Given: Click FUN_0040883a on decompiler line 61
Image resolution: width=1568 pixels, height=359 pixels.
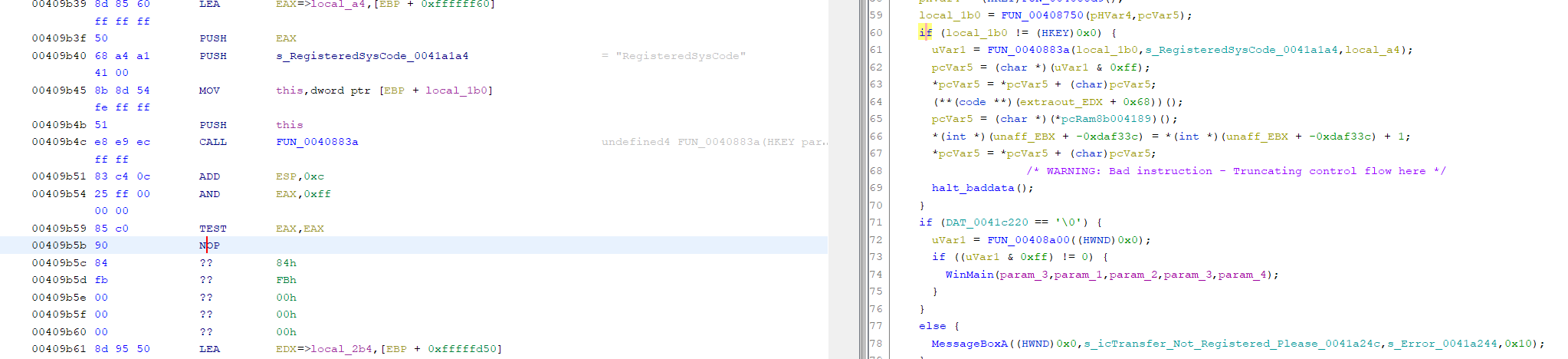Looking at the screenshot, I should 1028,50.
